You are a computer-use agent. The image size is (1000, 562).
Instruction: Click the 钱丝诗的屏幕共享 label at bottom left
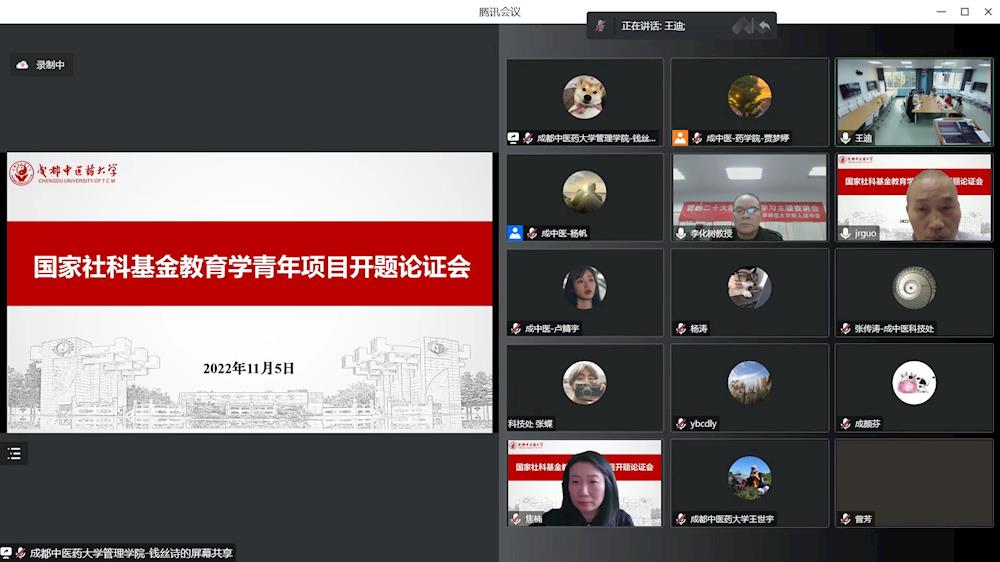(131, 553)
